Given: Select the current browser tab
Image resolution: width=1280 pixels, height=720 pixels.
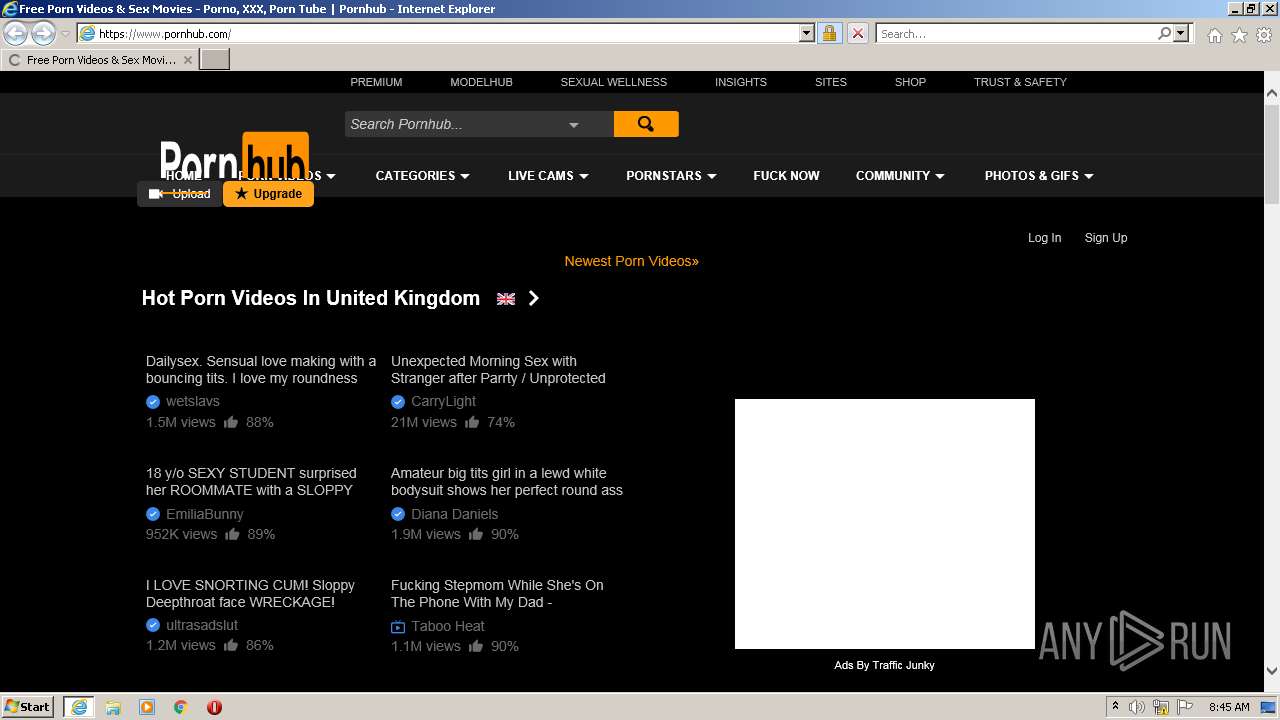Looking at the screenshot, I should click(x=100, y=60).
